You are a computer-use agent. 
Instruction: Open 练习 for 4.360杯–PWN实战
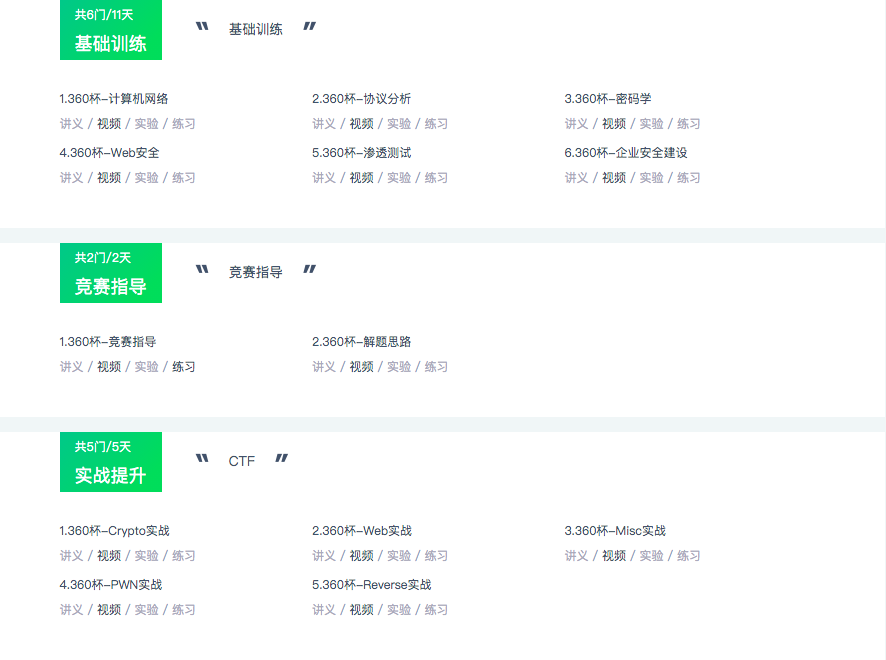[183, 610]
